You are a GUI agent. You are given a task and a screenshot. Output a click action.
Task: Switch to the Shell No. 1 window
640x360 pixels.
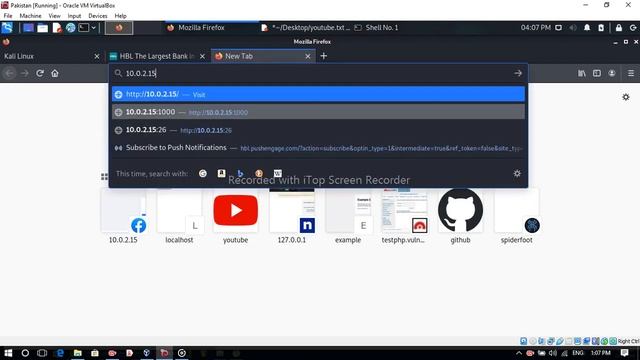tap(376, 28)
